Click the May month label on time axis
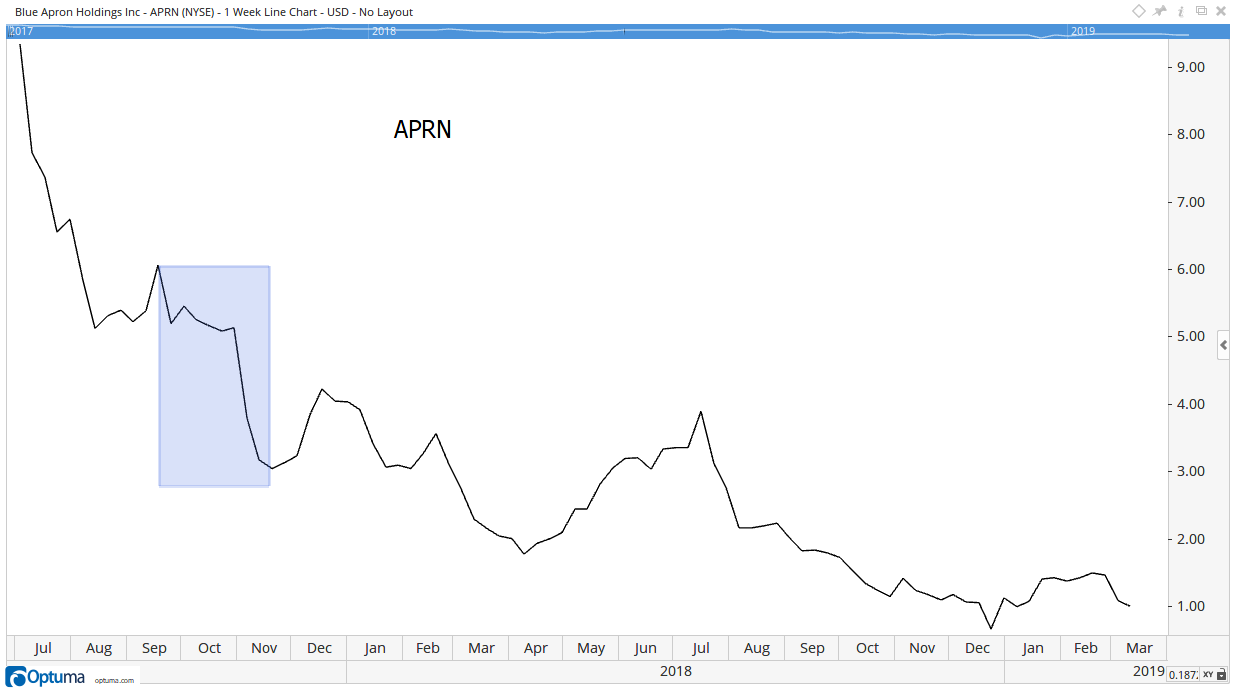 coord(591,648)
